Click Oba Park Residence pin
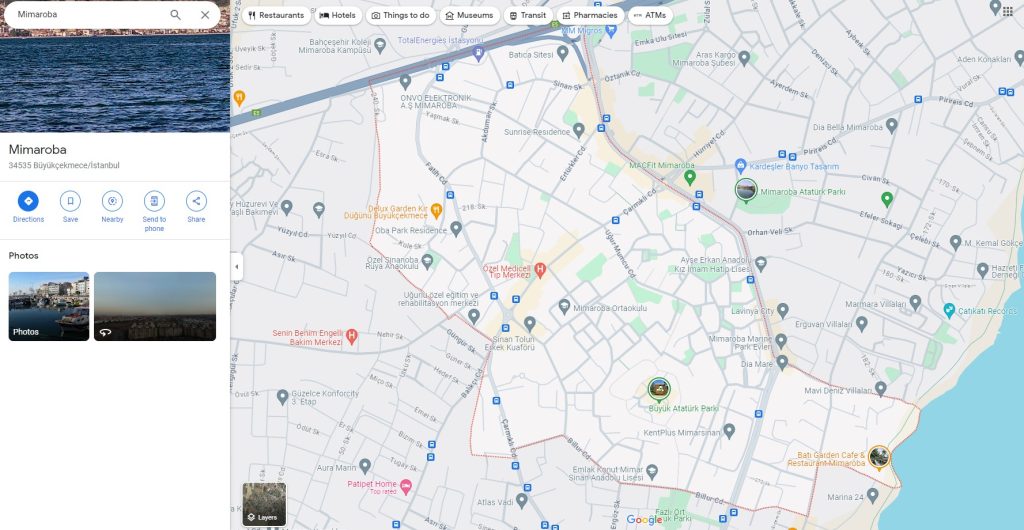Screen dimensions: 1024x530 456,228
